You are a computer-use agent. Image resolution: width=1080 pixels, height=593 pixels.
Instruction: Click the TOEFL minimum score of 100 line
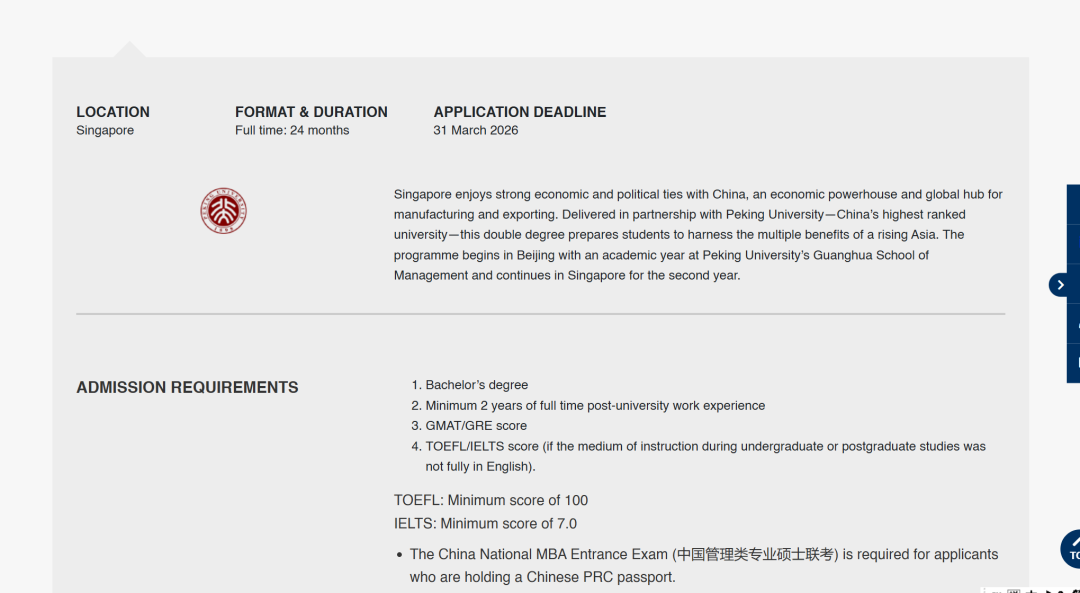click(x=491, y=500)
